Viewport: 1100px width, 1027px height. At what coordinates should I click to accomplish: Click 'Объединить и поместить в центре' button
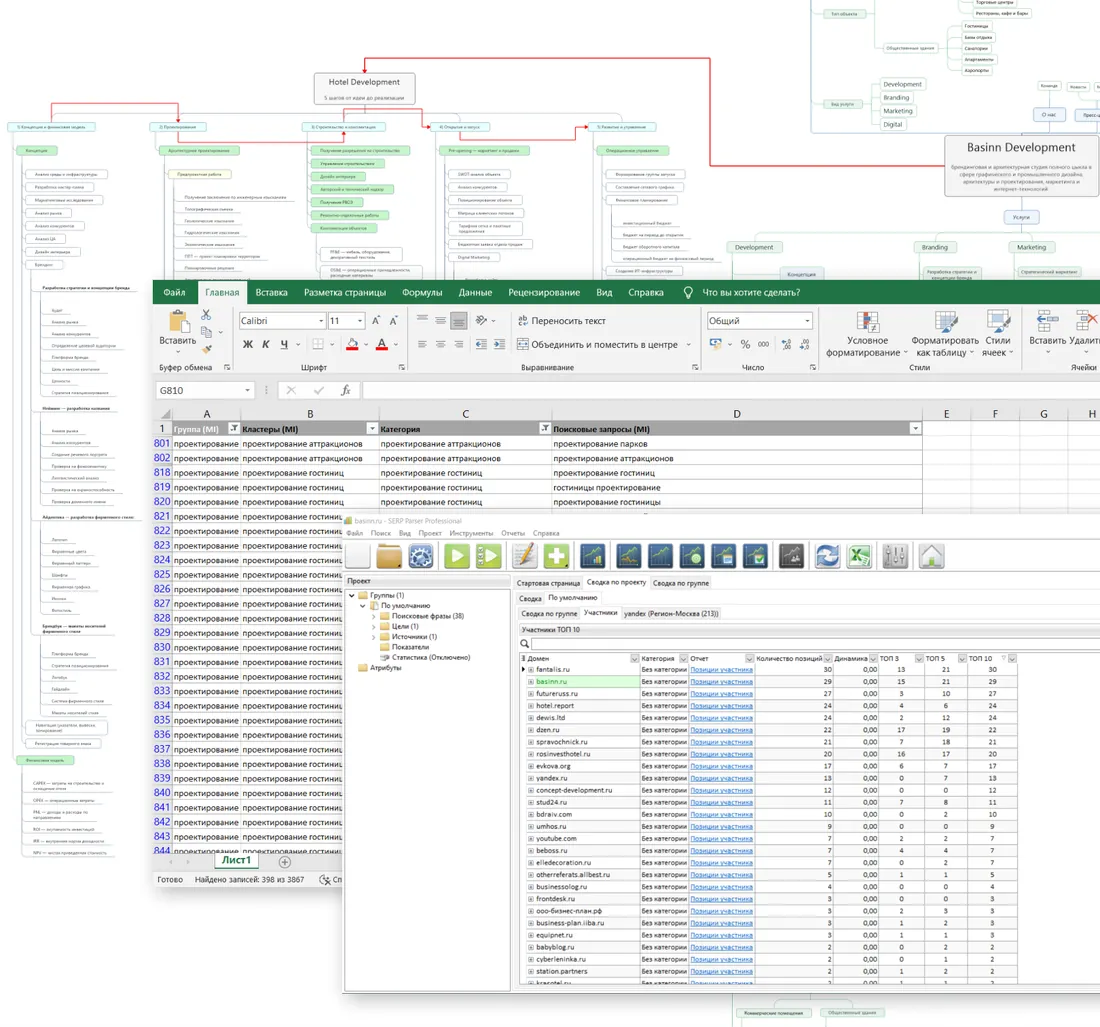pos(598,344)
